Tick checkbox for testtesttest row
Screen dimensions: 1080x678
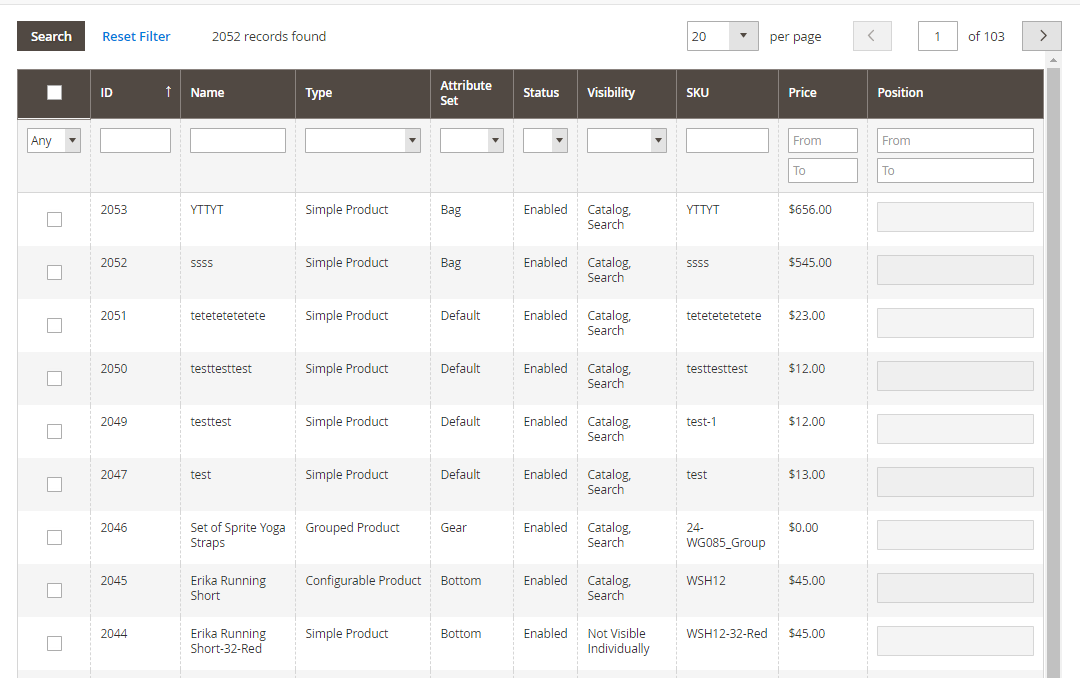point(54,378)
